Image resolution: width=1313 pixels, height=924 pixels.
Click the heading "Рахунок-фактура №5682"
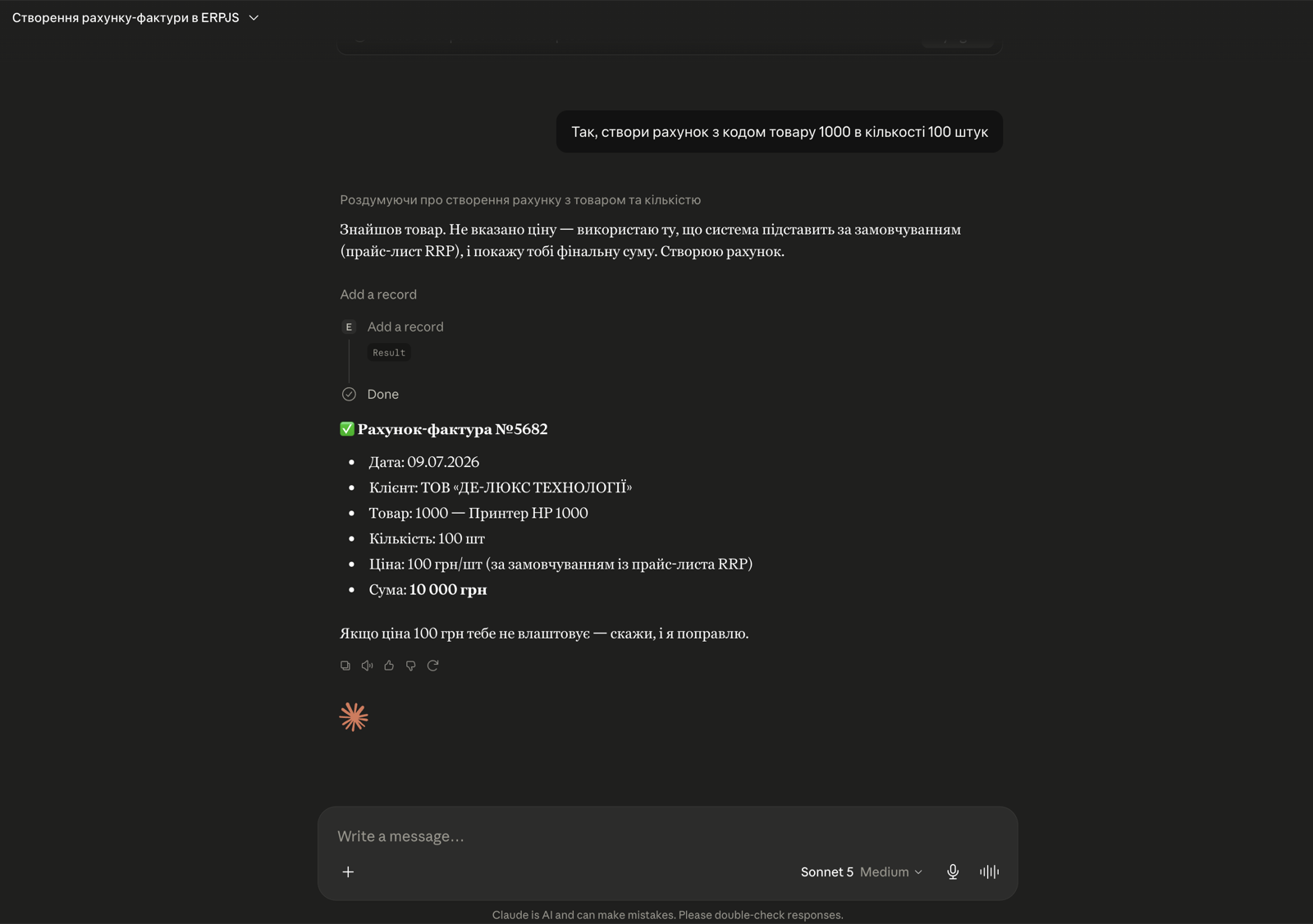click(x=452, y=429)
